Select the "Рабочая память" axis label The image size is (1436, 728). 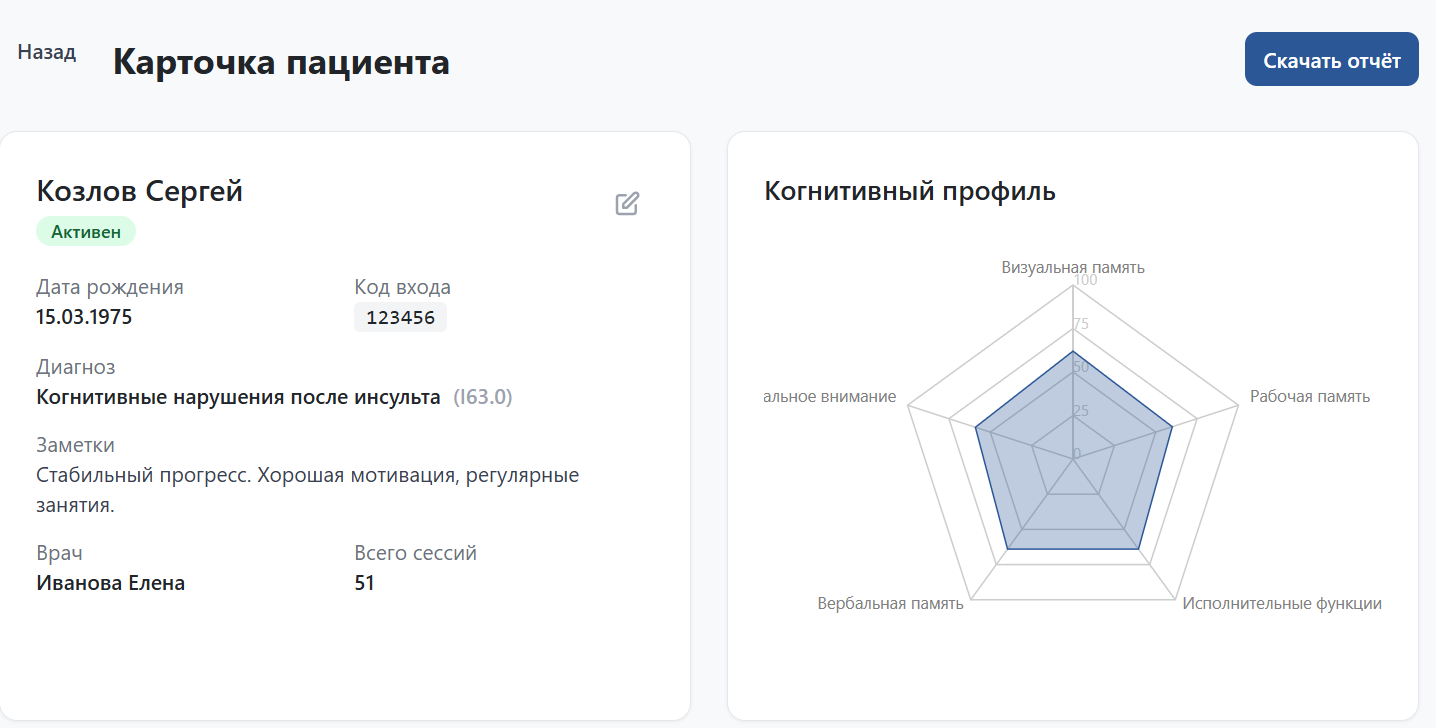(x=1309, y=396)
